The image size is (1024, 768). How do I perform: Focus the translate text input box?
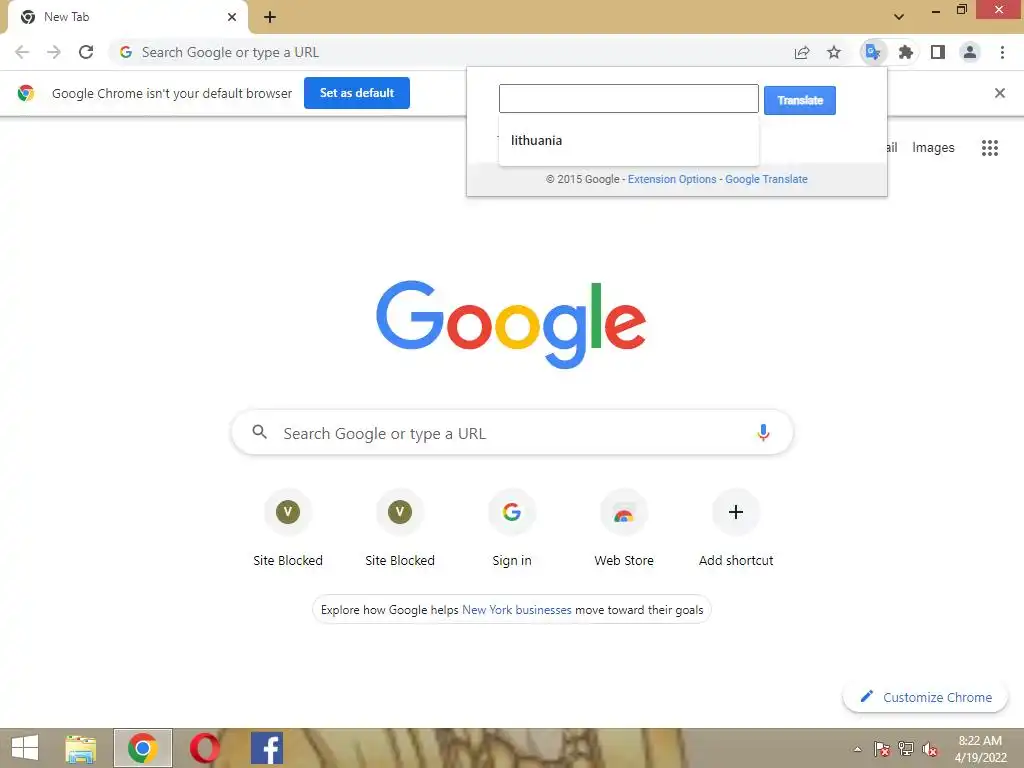click(628, 99)
